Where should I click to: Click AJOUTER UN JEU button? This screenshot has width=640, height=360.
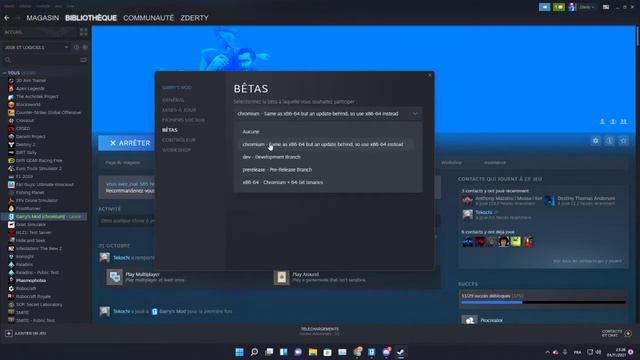pos(26,333)
